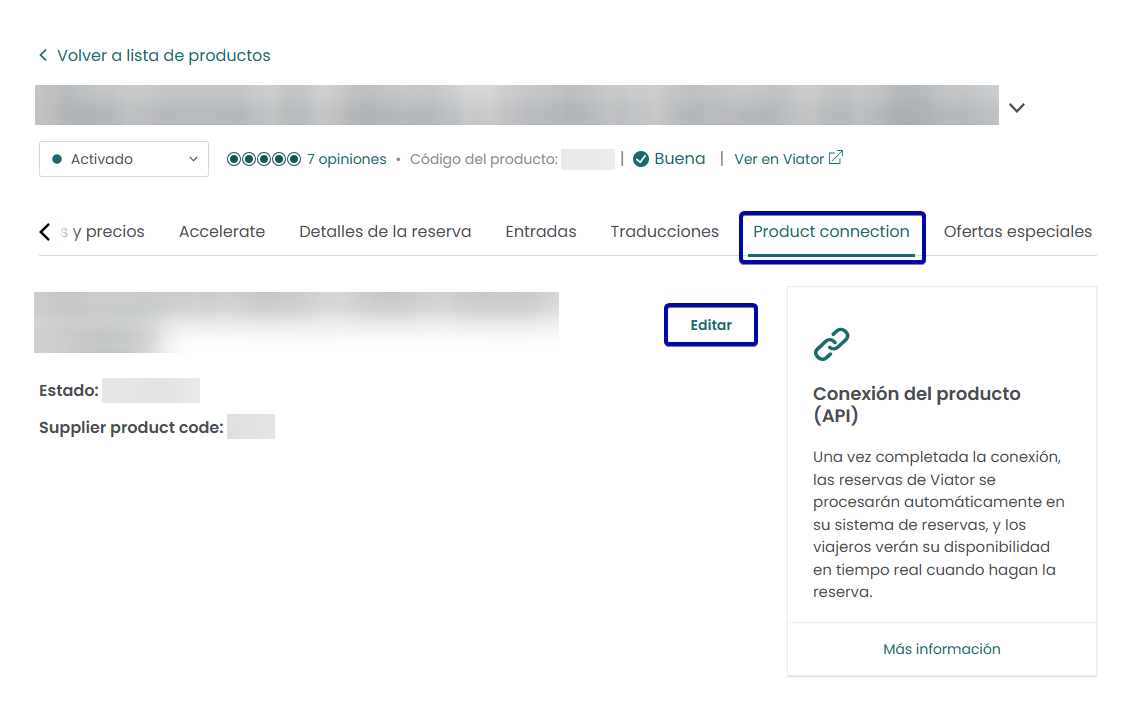This screenshot has height=720, width=1136.
Task: Click the external link icon after Viator
Action: coord(836,158)
